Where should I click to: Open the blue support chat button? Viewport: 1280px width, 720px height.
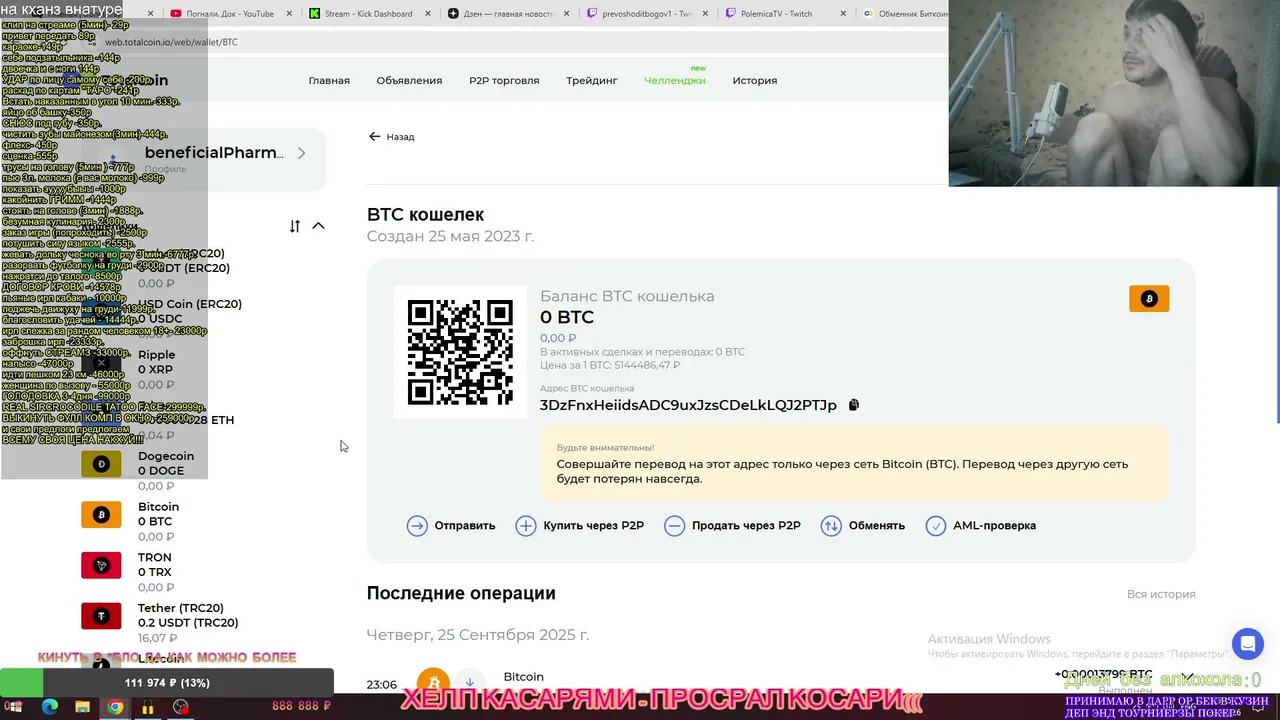click(x=1248, y=644)
